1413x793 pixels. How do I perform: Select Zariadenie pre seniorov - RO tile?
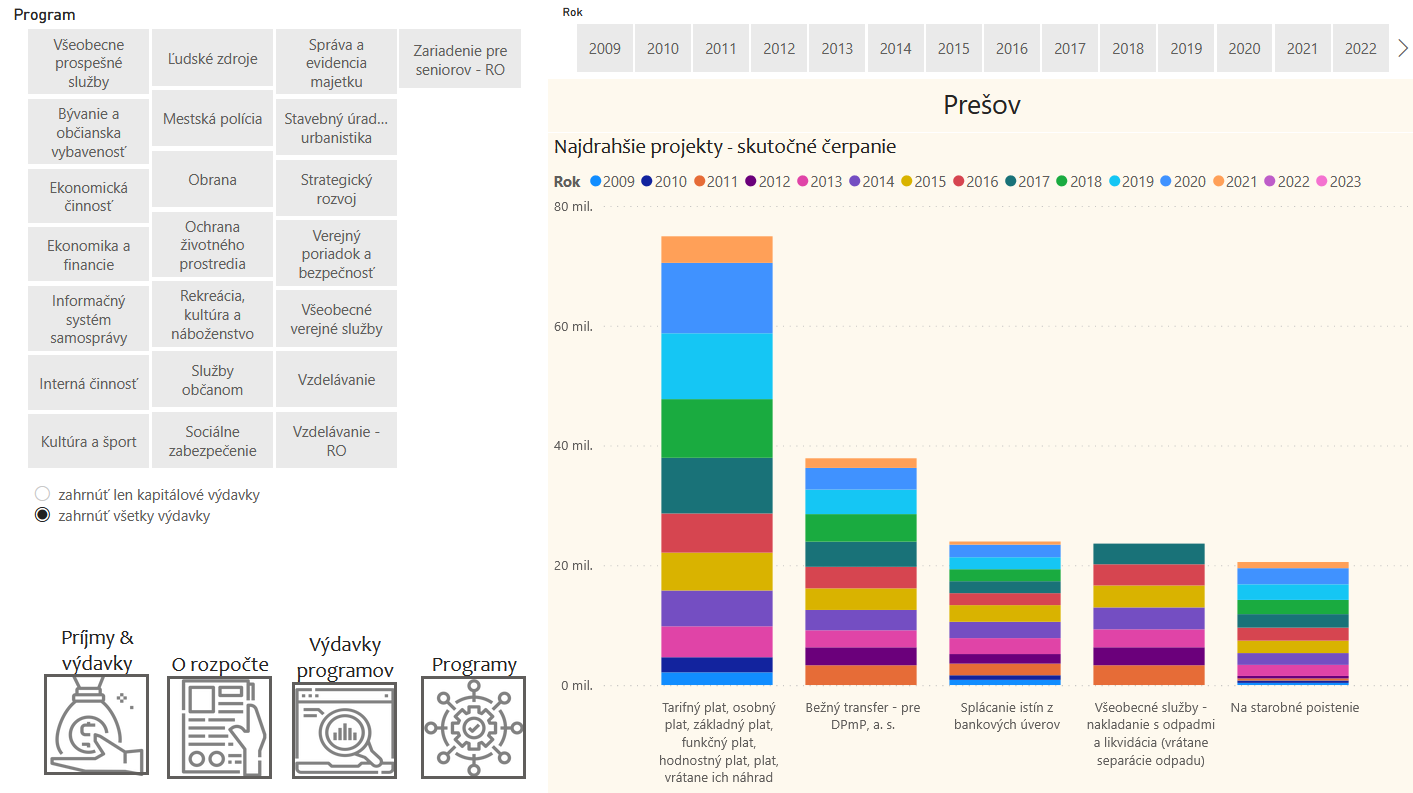coord(460,60)
